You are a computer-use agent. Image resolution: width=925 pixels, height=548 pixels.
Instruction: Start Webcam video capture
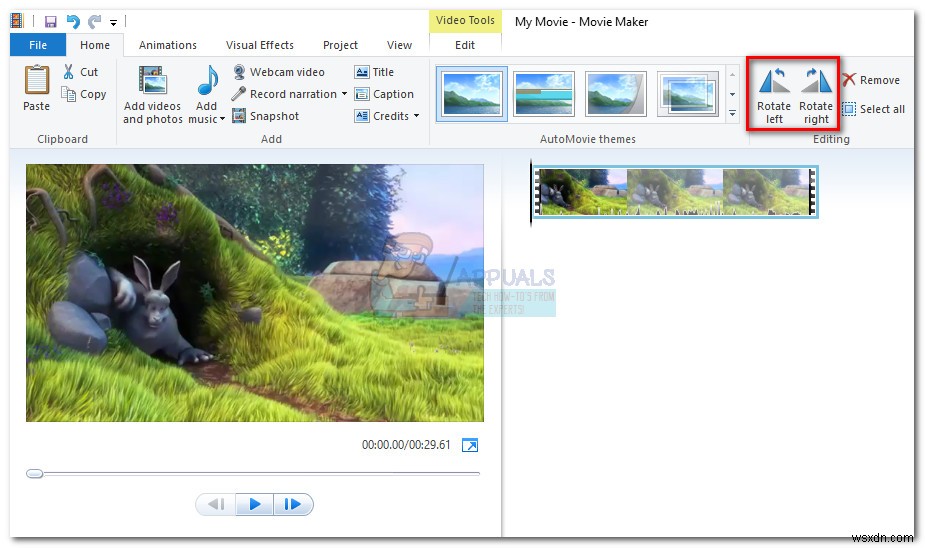[278, 72]
